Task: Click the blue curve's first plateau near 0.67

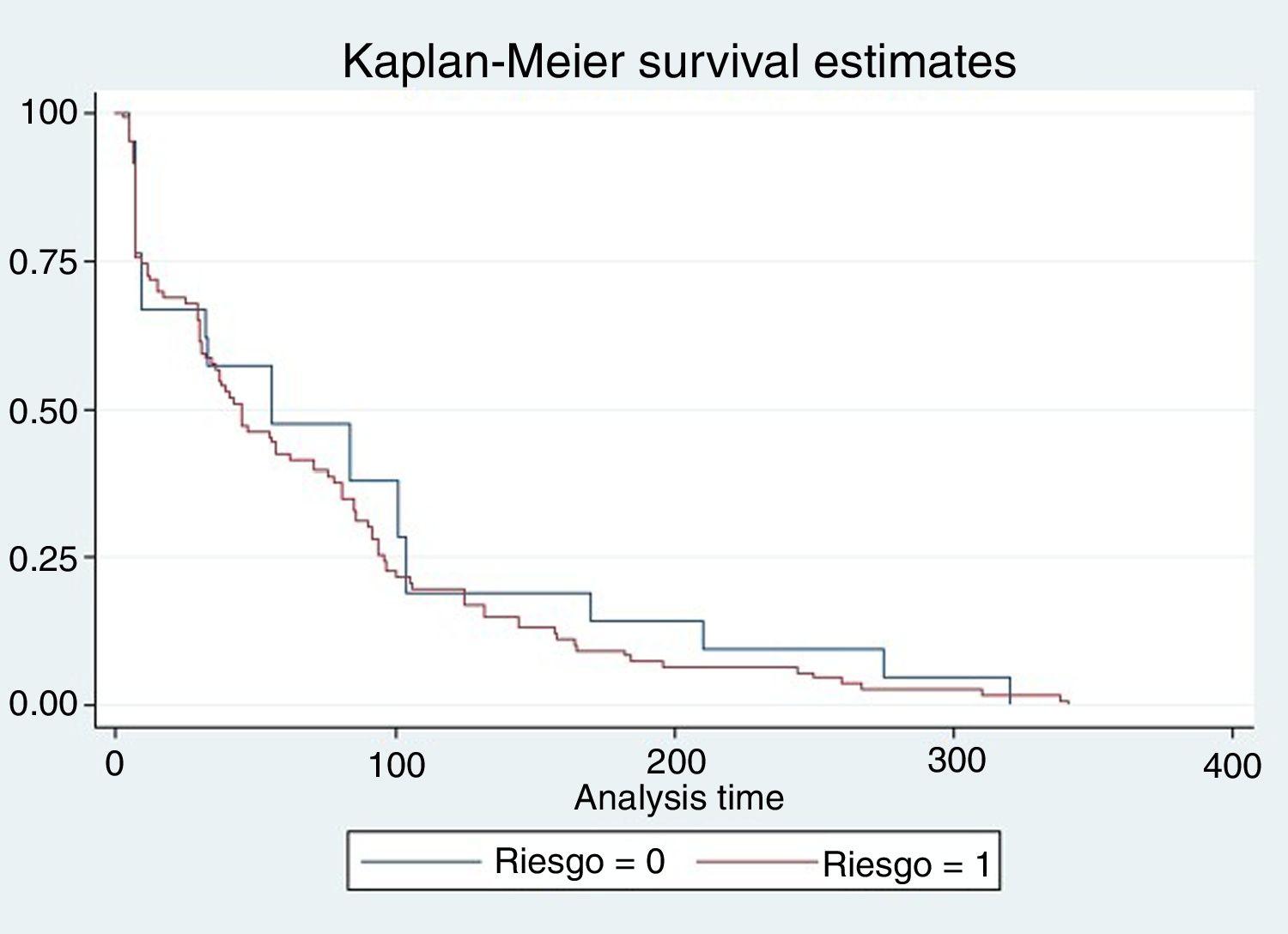Action: click(172, 308)
